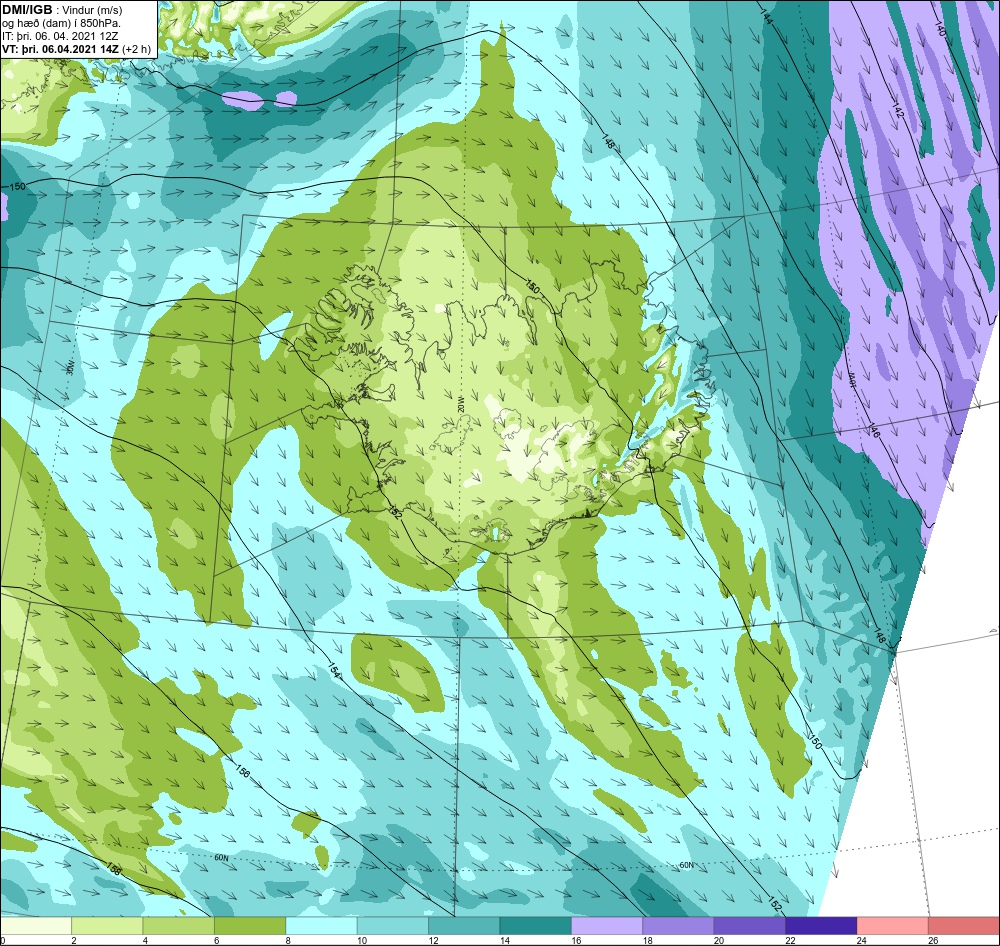Click the legend tick value '16'
Viewport: 1000px width, 946px height.
(x=577, y=940)
